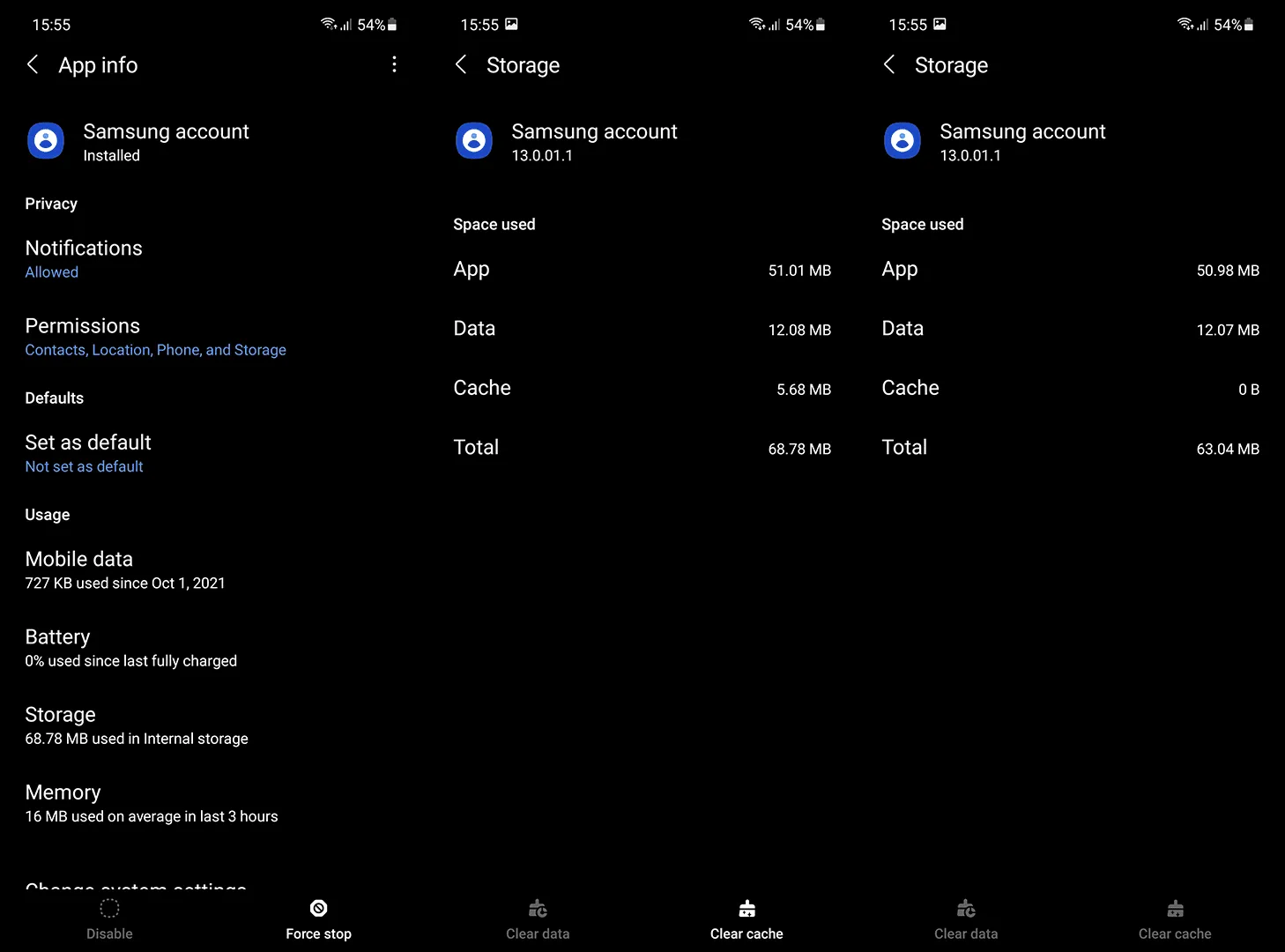Image resolution: width=1285 pixels, height=952 pixels.
Task: Open Set as default setting
Action: pyautogui.click(x=214, y=453)
